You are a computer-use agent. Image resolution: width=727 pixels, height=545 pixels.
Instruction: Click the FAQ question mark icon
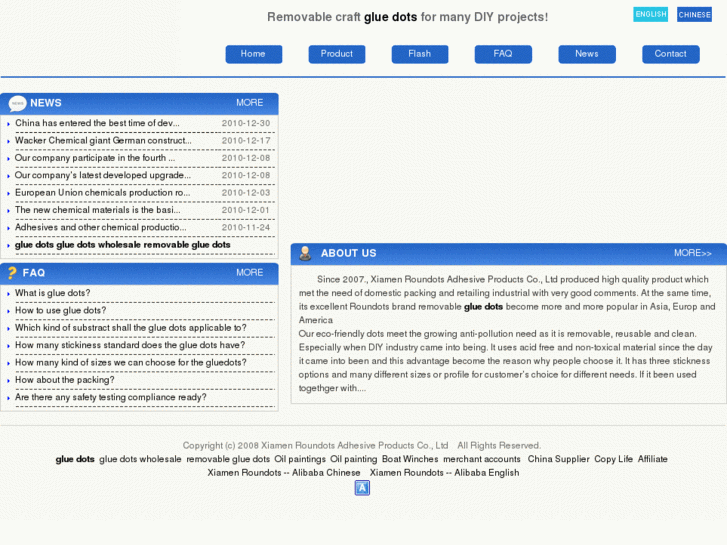coord(12,273)
